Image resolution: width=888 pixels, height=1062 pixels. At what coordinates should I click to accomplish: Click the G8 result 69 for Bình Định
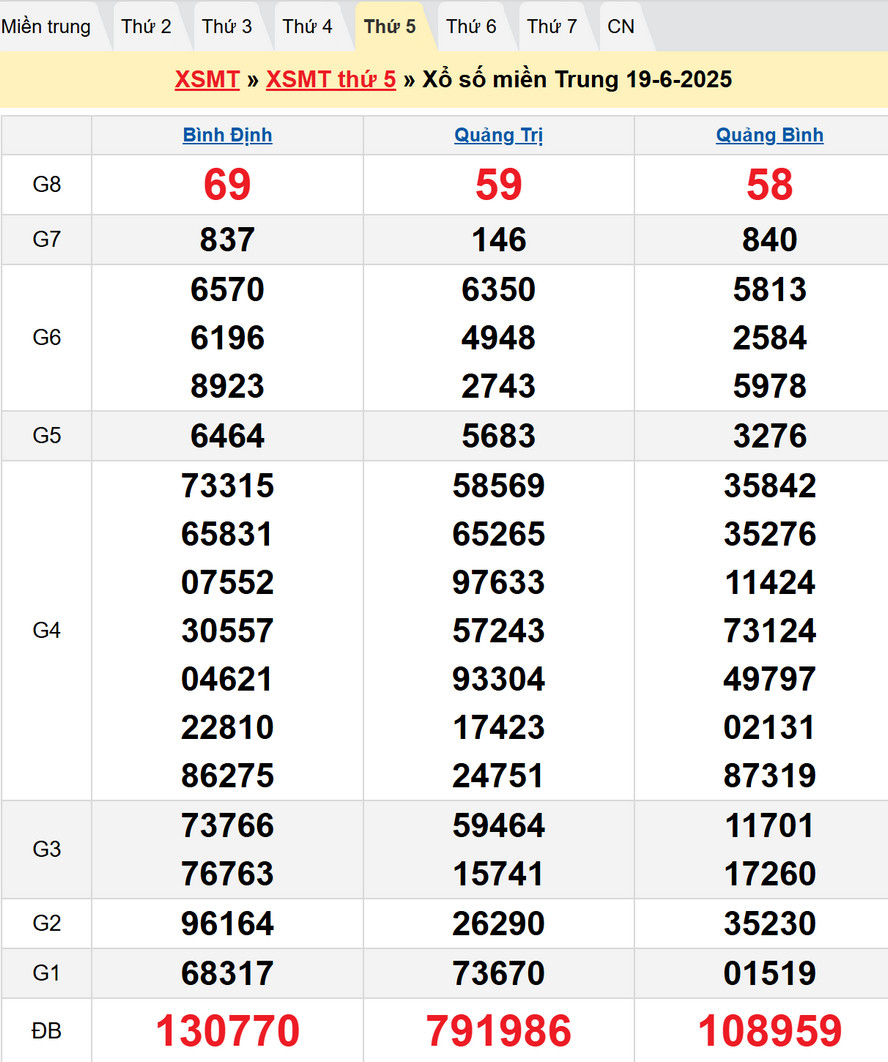coord(227,185)
